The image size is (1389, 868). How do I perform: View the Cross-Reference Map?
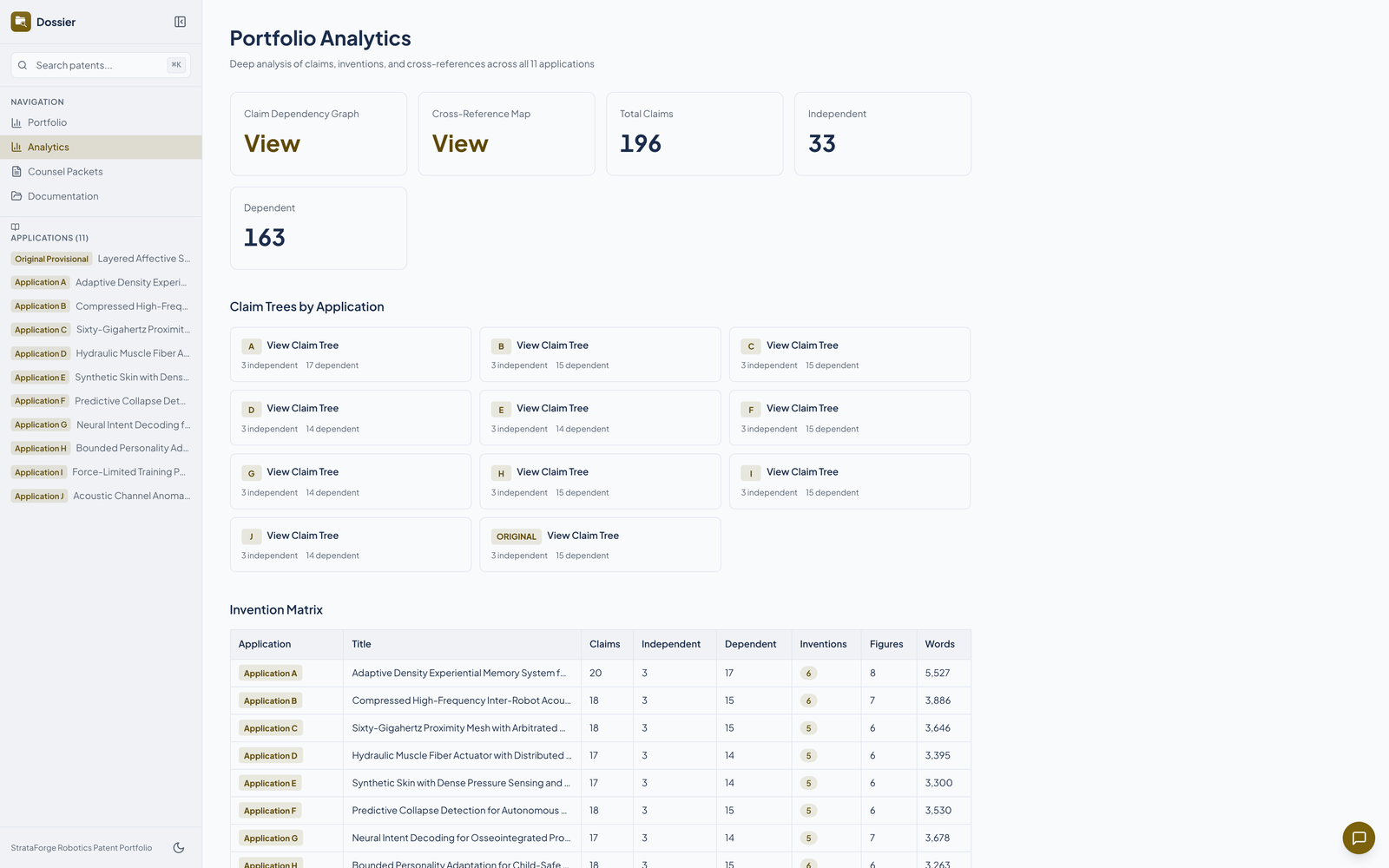tap(507, 134)
